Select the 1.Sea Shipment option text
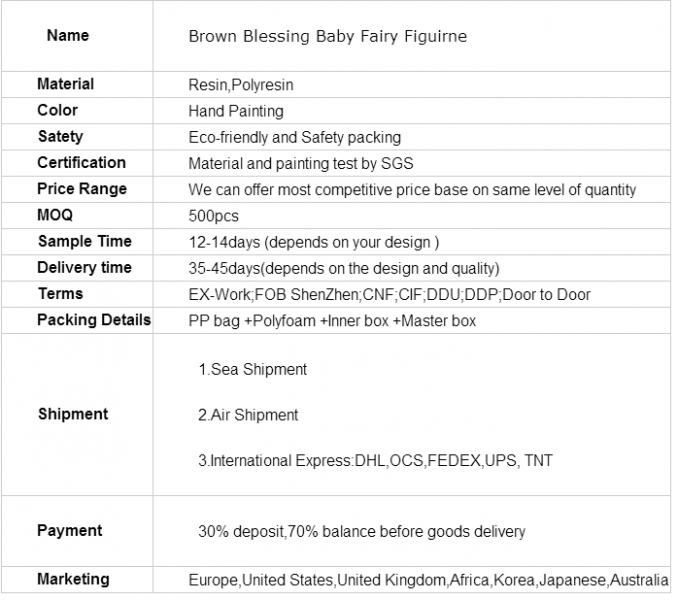 pyautogui.click(x=253, y=370)
